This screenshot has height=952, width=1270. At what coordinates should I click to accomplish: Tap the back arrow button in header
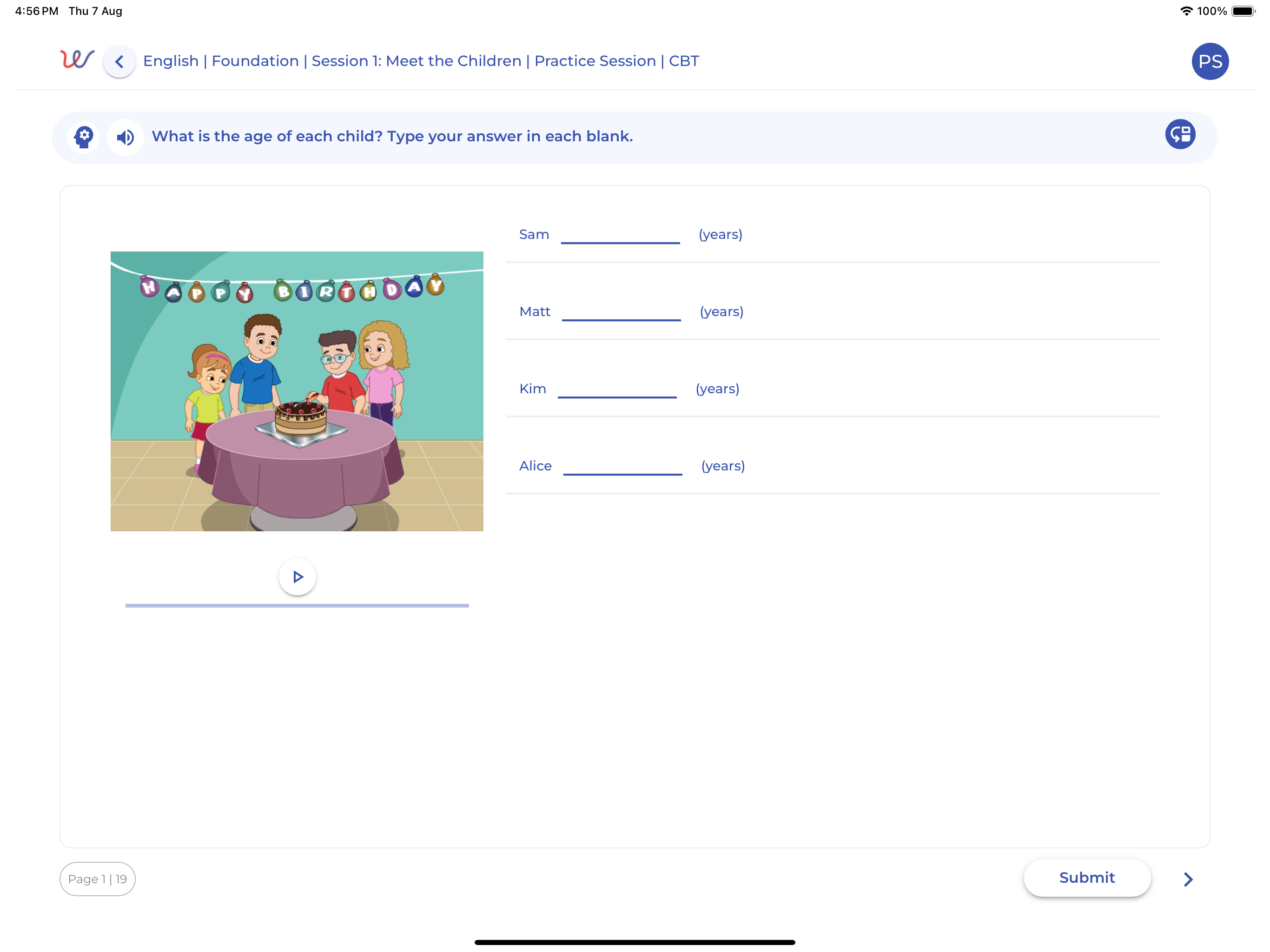point(119,61)
